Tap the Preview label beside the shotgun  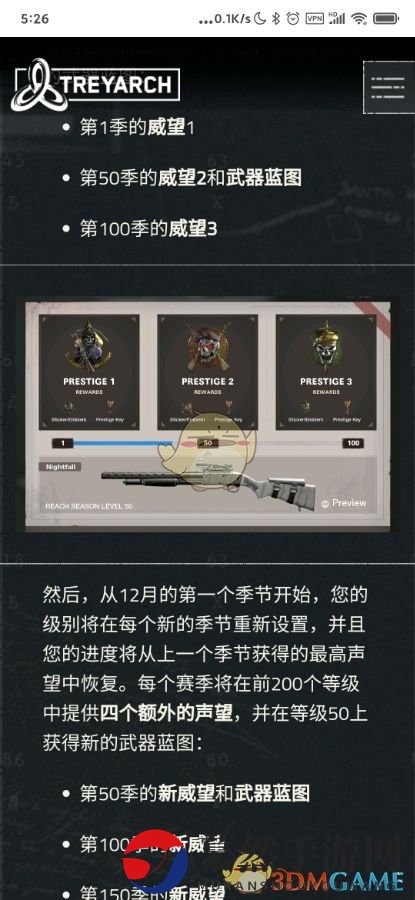coord(344,503)
